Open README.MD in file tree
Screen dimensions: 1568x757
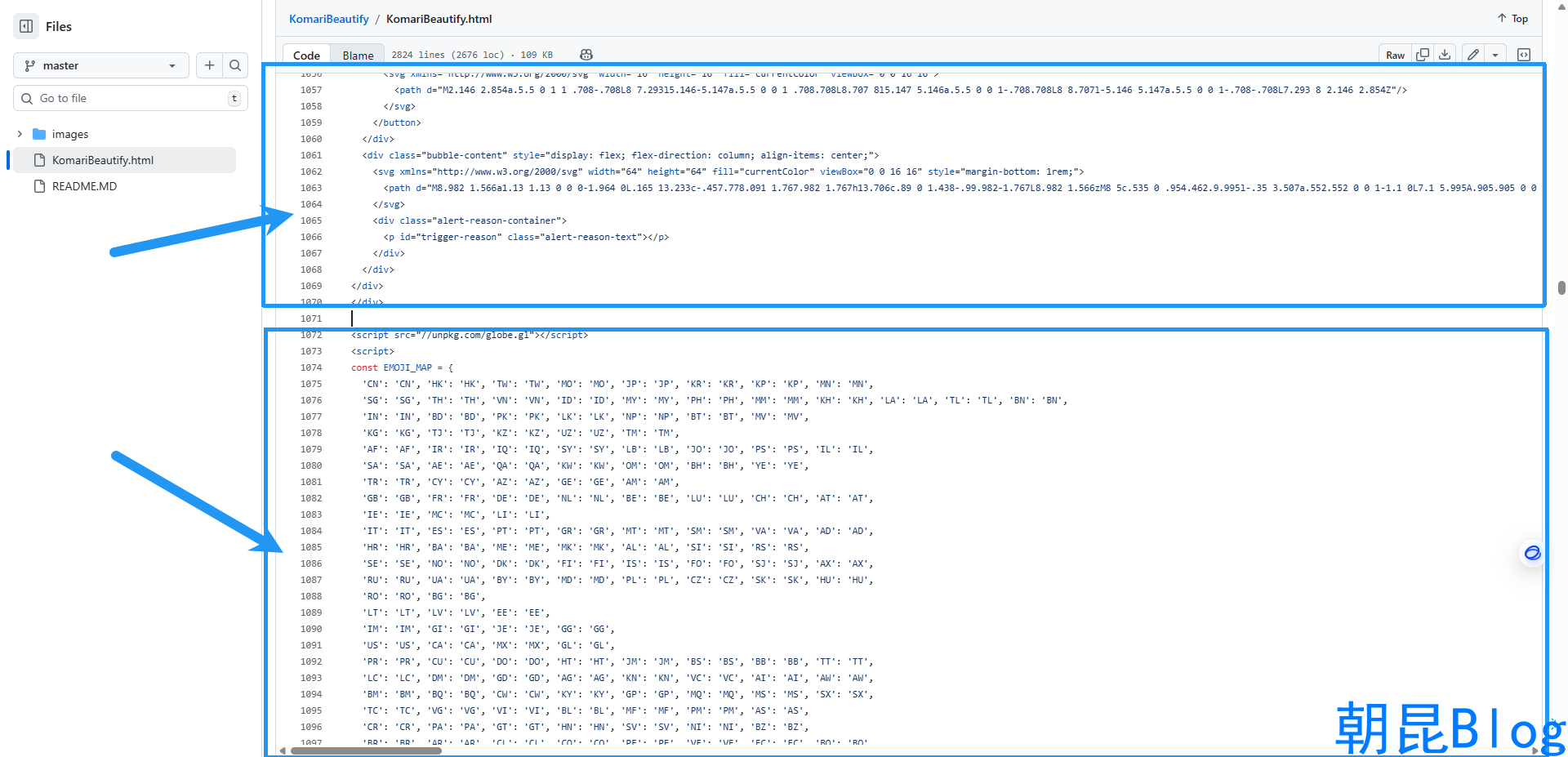(x=84, y=186)
